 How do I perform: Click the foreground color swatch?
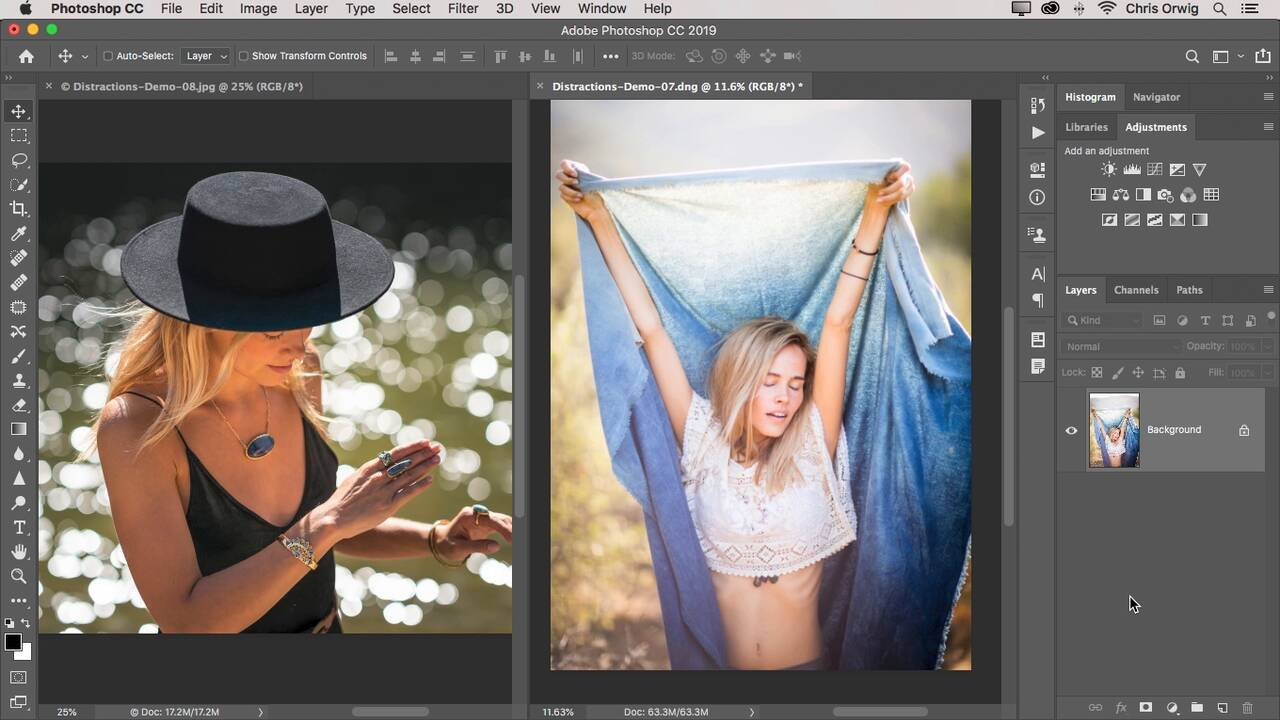click(x=13, y=642)
